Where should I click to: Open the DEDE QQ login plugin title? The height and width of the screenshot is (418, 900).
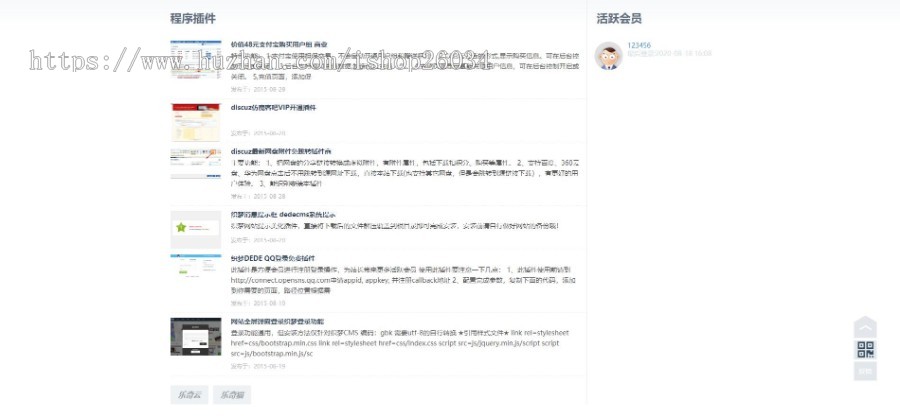pyautogui.click(x=273, y=258)
